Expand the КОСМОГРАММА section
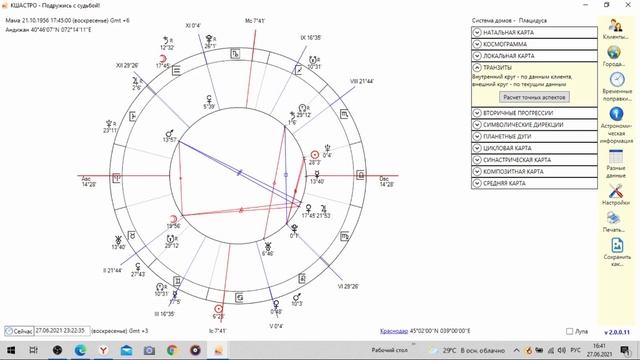Viewport: 640px width, 360px height. [x=534, y=44]
